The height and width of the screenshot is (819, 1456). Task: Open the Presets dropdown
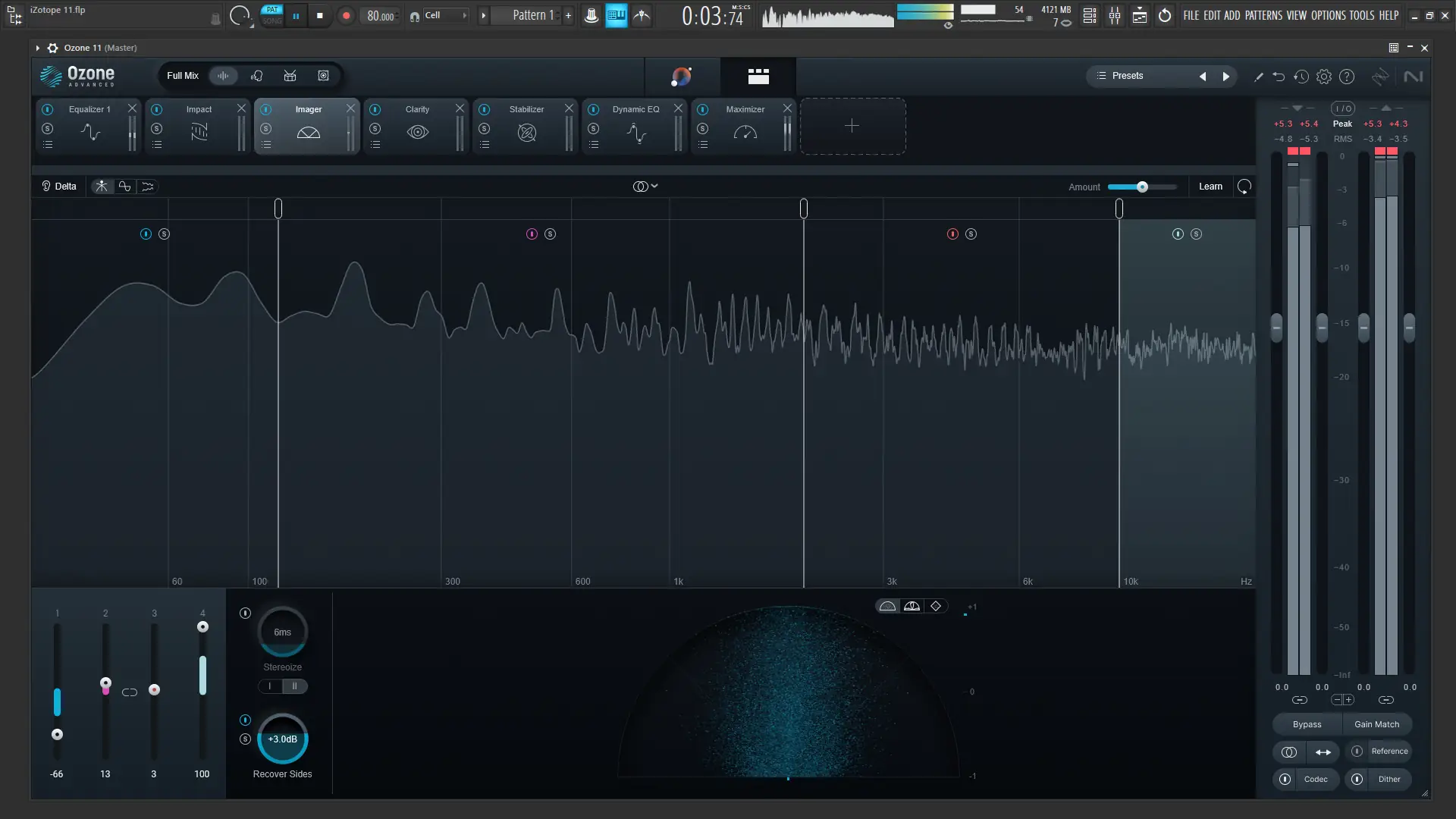(x=1128, y=76)
